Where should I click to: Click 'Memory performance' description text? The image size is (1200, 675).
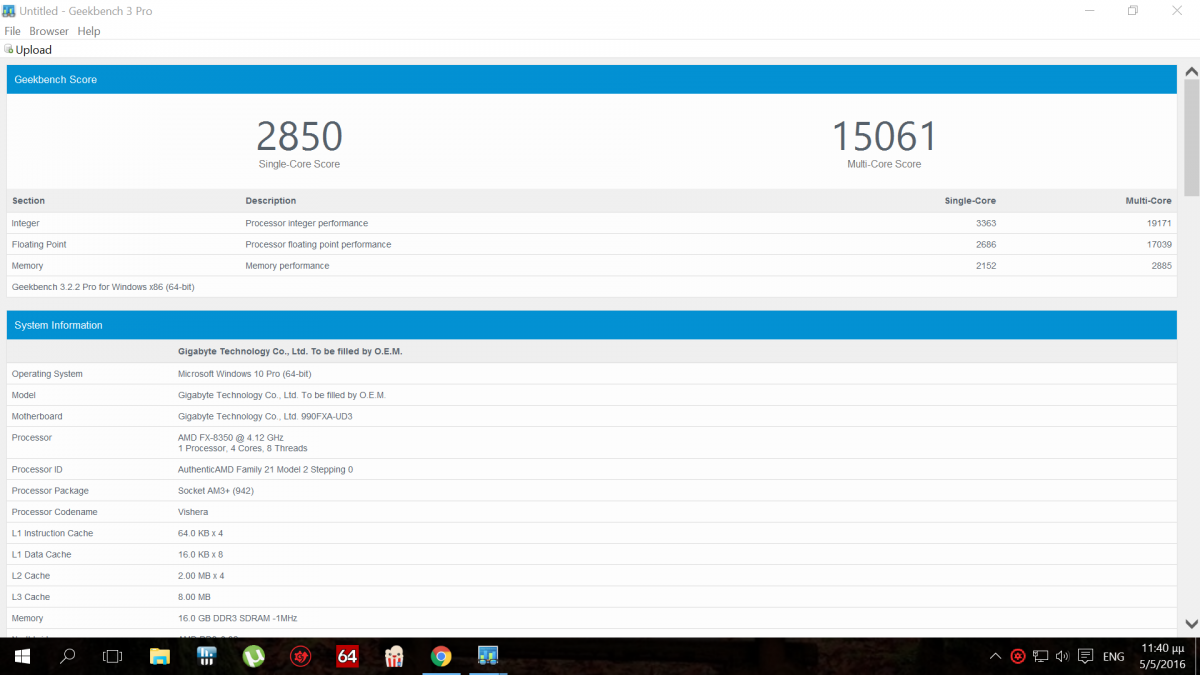click(x=287, y=265)
